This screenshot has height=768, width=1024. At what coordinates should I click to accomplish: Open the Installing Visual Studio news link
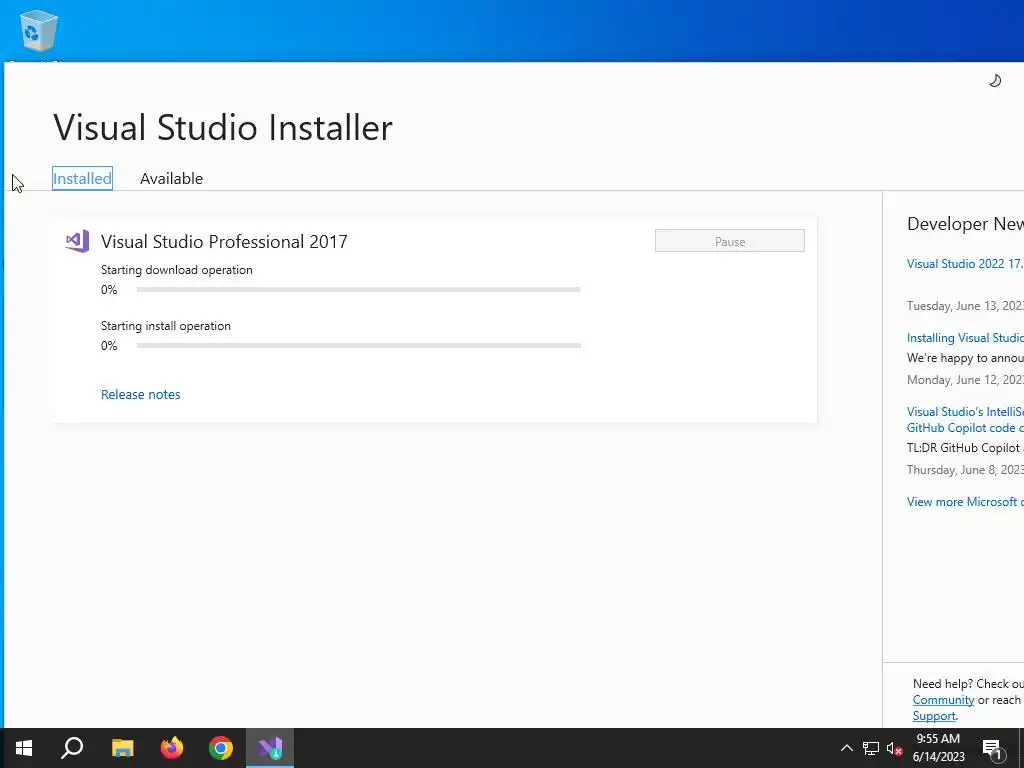coord(965,338)
